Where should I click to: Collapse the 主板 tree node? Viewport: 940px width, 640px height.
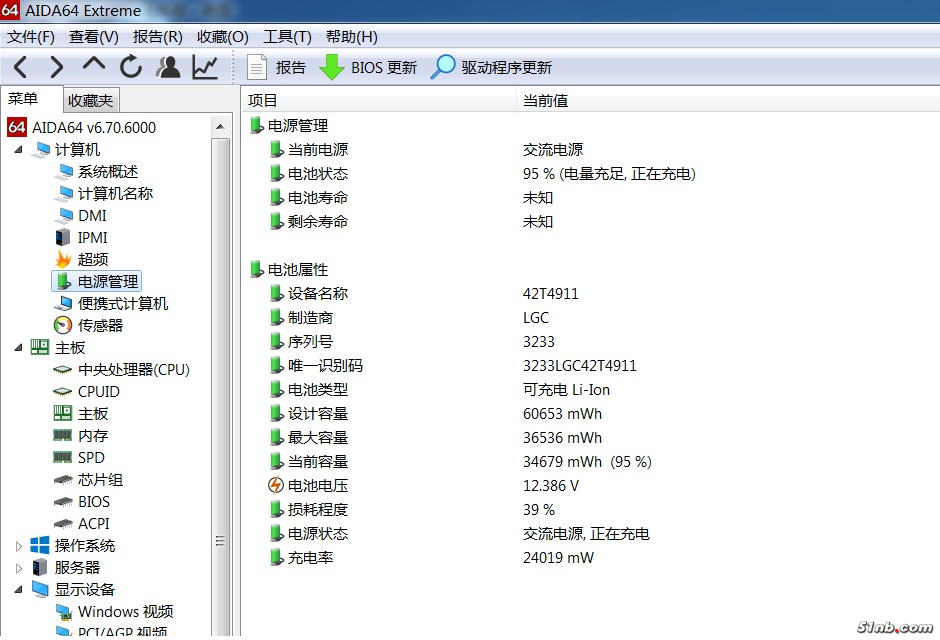[18, 348]
